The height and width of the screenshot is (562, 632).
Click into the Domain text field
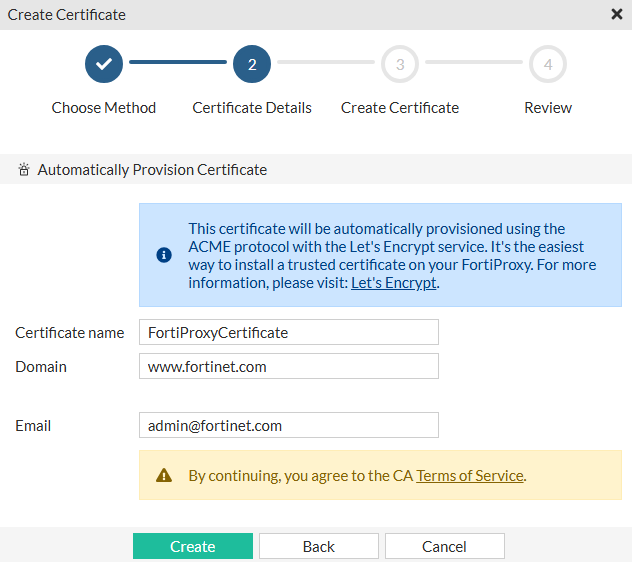click(x=288, y=366)
